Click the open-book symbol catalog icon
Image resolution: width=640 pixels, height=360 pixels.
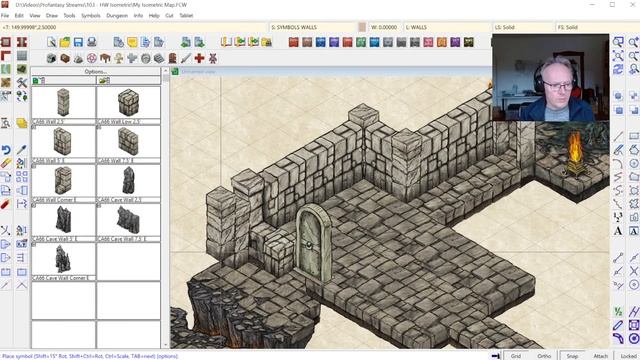pyautogui.click(x=226, y=42)
